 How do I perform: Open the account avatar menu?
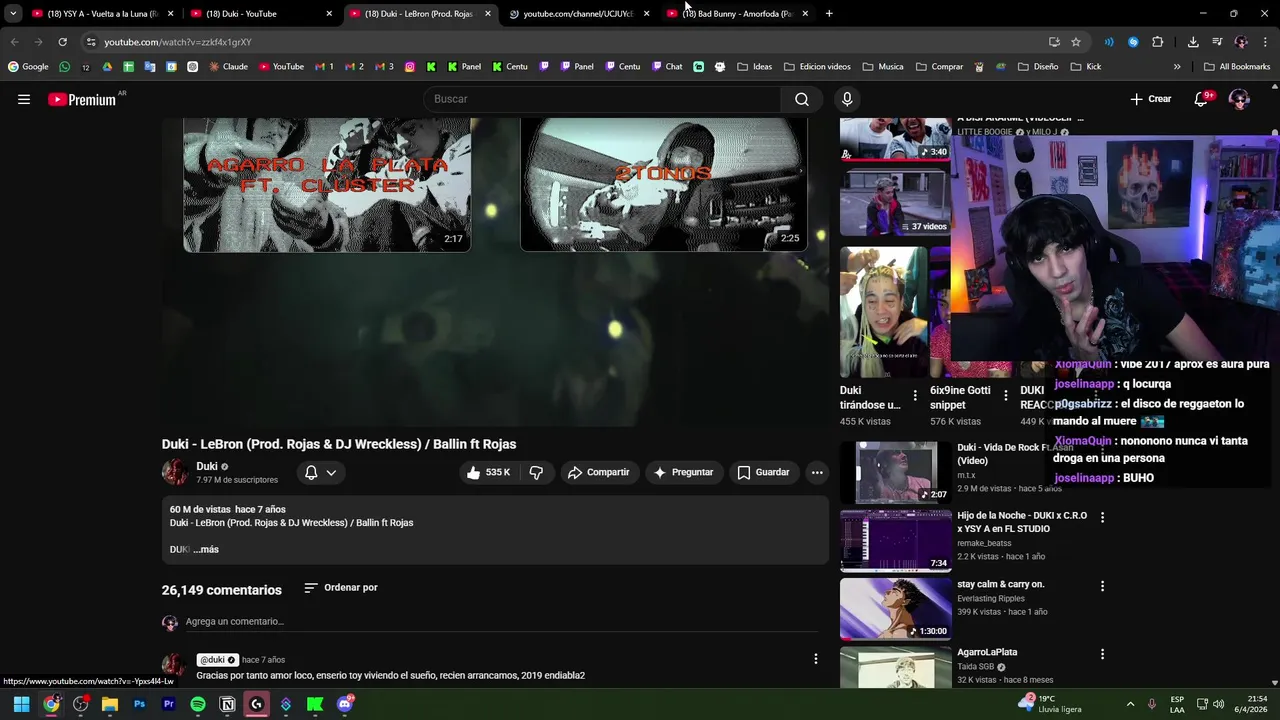pyautogui.click(x=1239, y=99)
